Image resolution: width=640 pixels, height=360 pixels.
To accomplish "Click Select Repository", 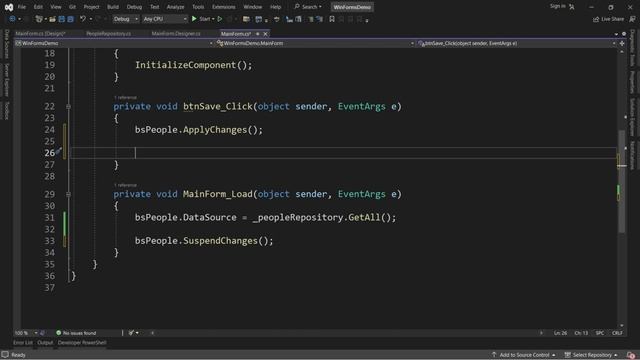I will click(x=591, y=355).
